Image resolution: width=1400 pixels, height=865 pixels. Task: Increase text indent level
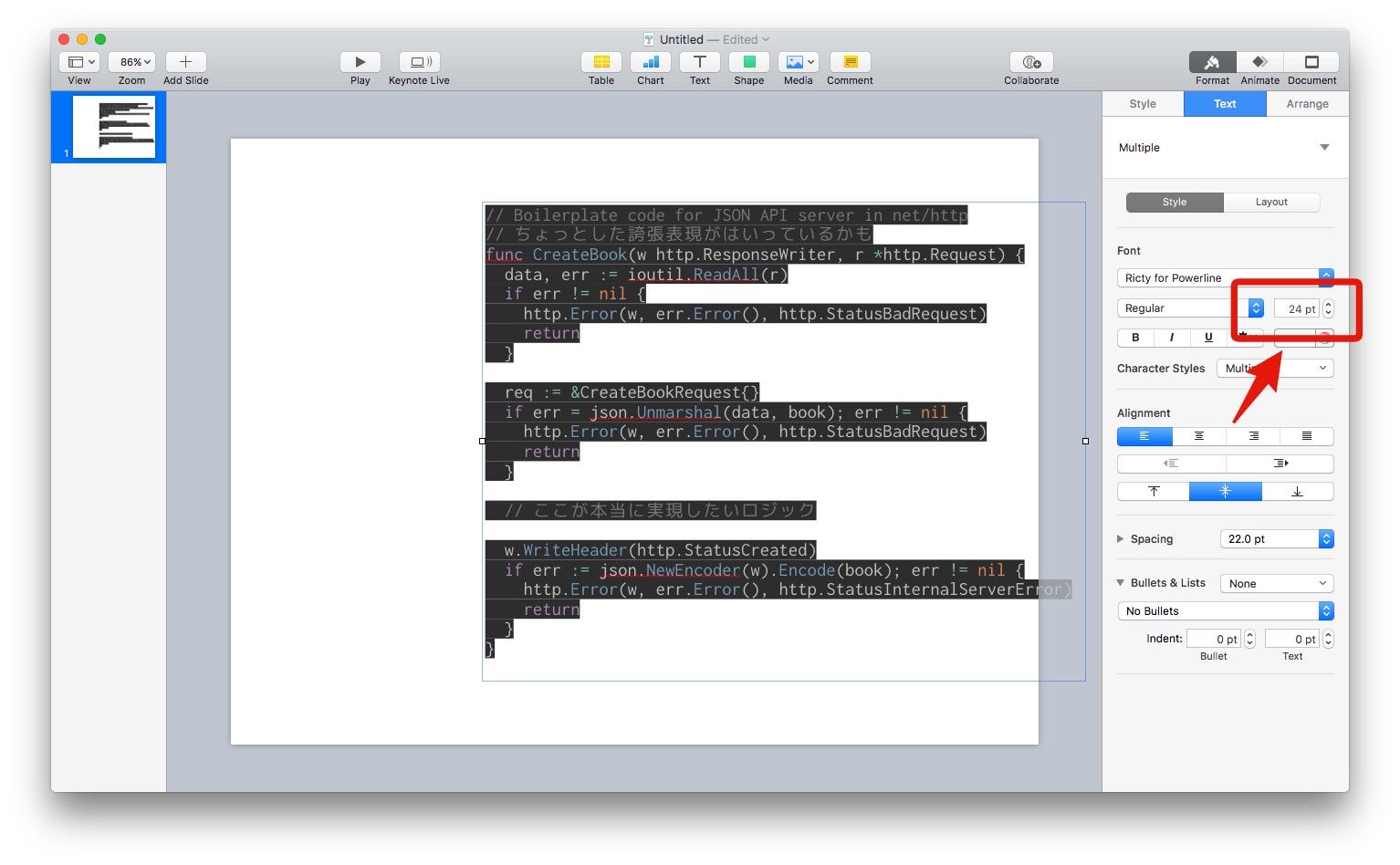point(1280,464)
